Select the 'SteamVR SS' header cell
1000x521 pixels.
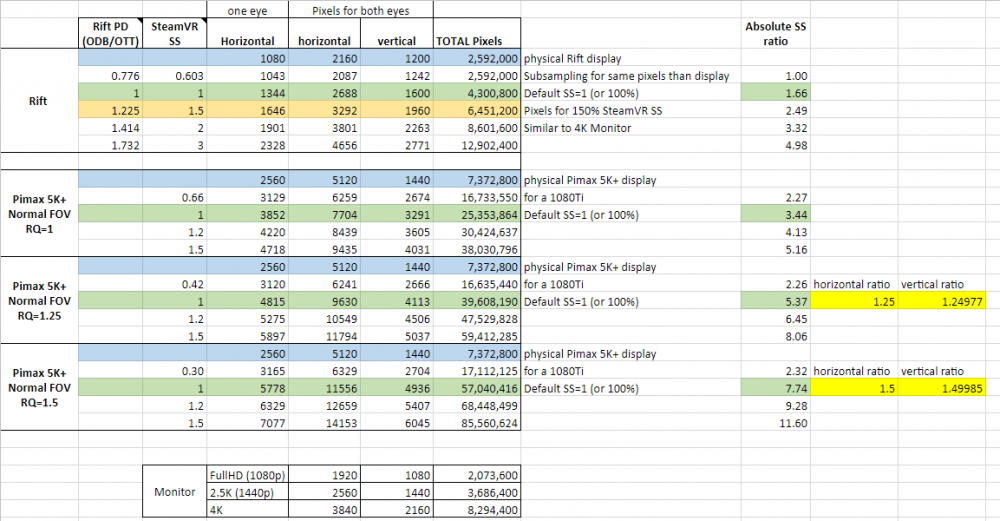(x=175, y=33)
